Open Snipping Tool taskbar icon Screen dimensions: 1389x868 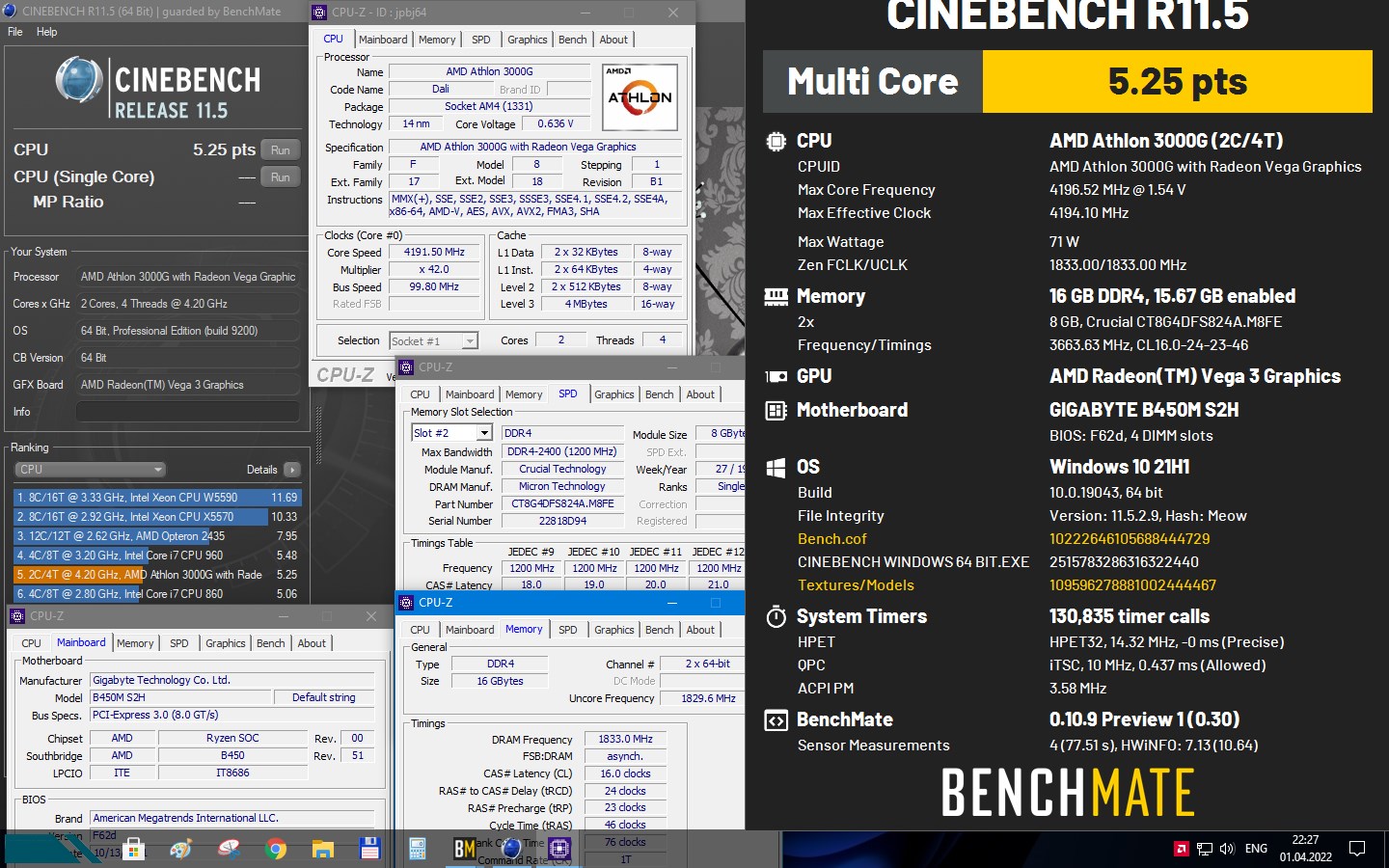229,849
